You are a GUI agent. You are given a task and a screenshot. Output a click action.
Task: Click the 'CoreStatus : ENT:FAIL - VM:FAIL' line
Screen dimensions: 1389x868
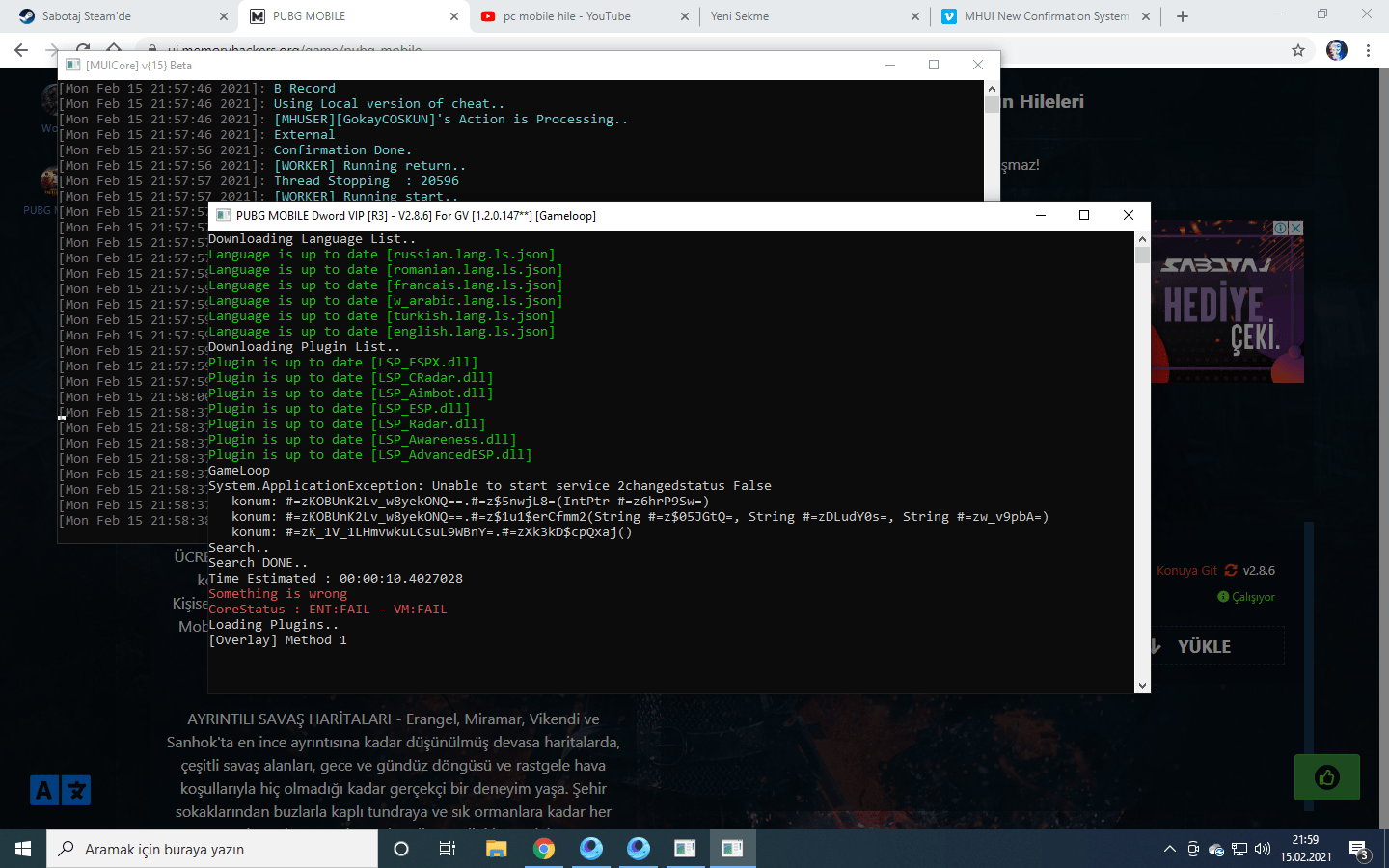pos(328,610)
